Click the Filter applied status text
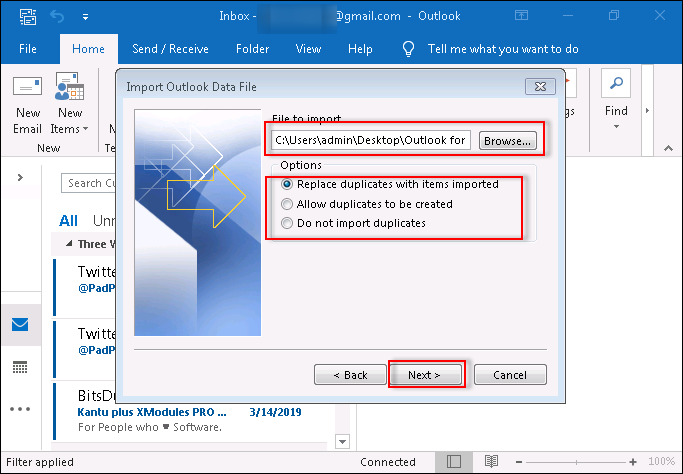 [x=40, y=462]
